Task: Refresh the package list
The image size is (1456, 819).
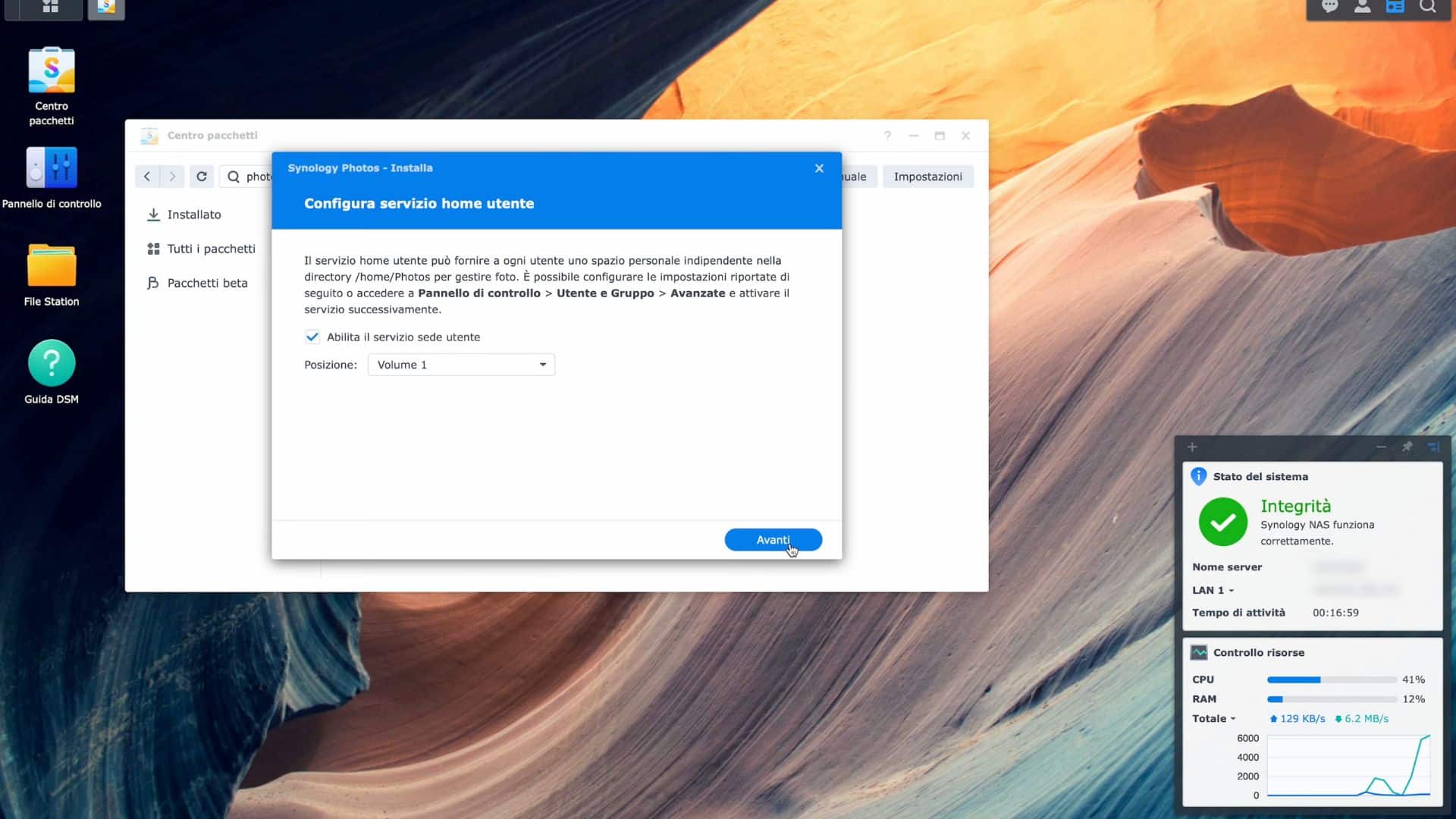Action: pyautogui.click(x=202, y=176)
